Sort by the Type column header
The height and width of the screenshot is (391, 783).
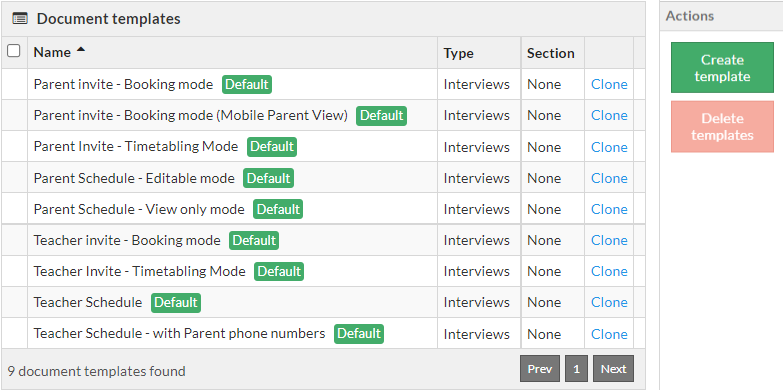[458, 53]
